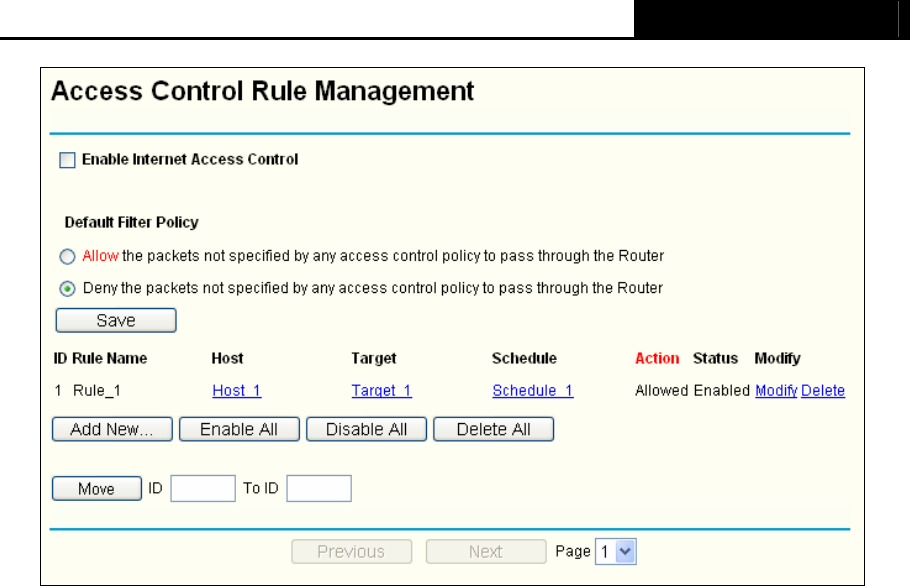Enable Internet Access Control checkbox
This screenshot has height=586, width=910.
(x=67, y=160)
